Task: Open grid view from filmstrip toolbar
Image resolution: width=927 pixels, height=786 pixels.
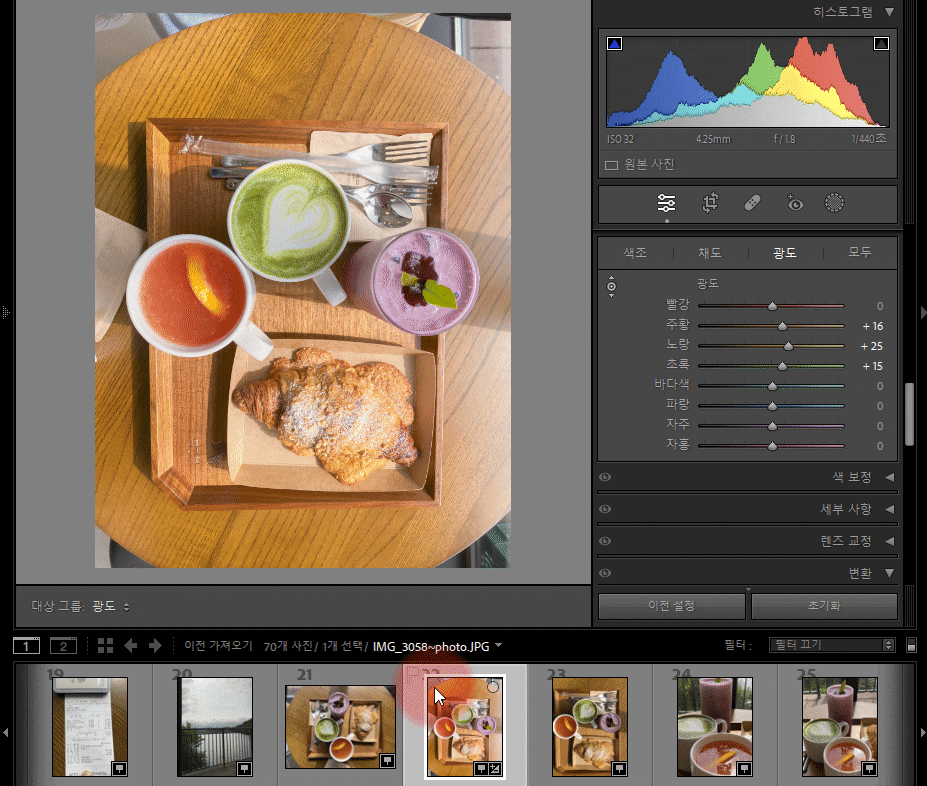Action: [x=105, y=646]
